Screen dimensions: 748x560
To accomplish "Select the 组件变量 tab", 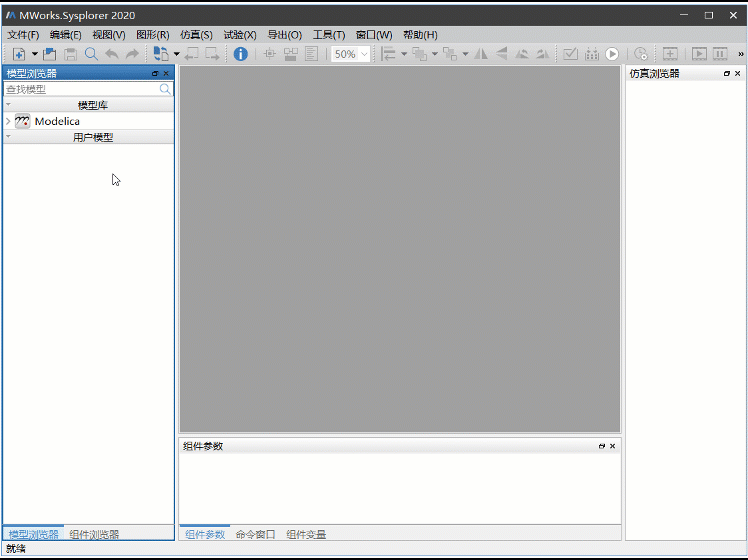I will (x=306, y=534).
